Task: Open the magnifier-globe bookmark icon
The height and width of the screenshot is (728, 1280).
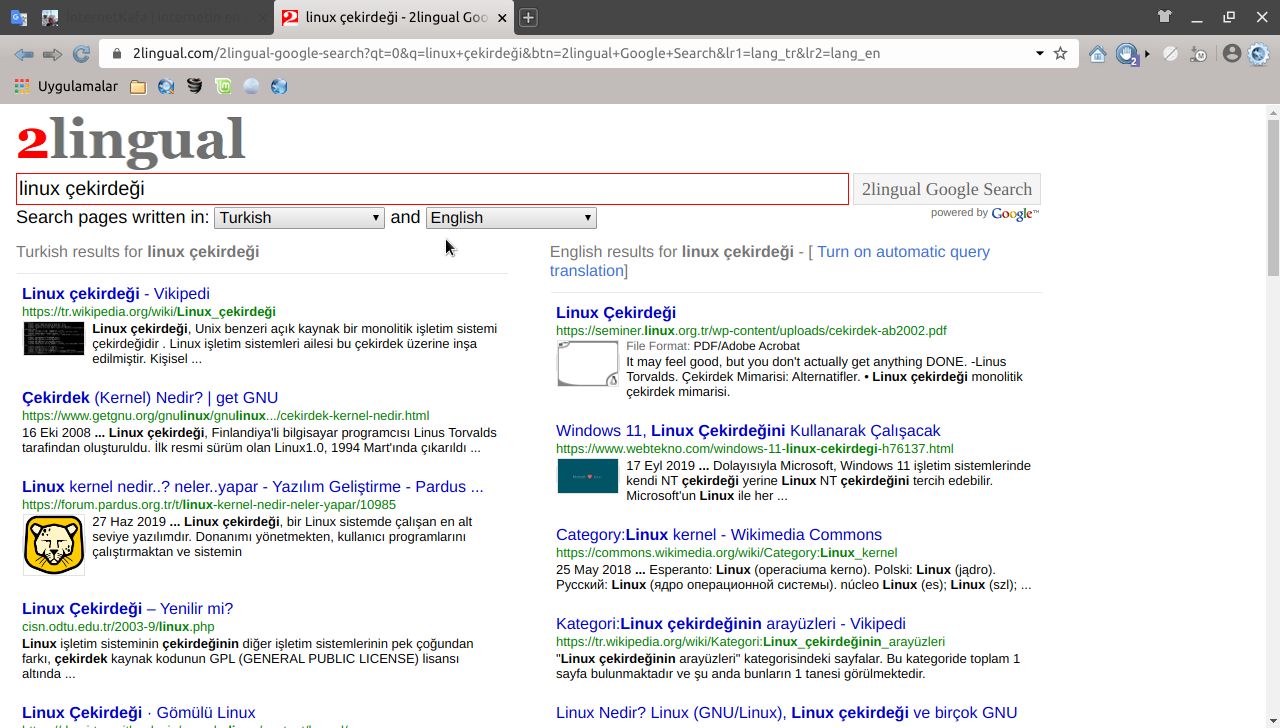Action: coord(166,86)
